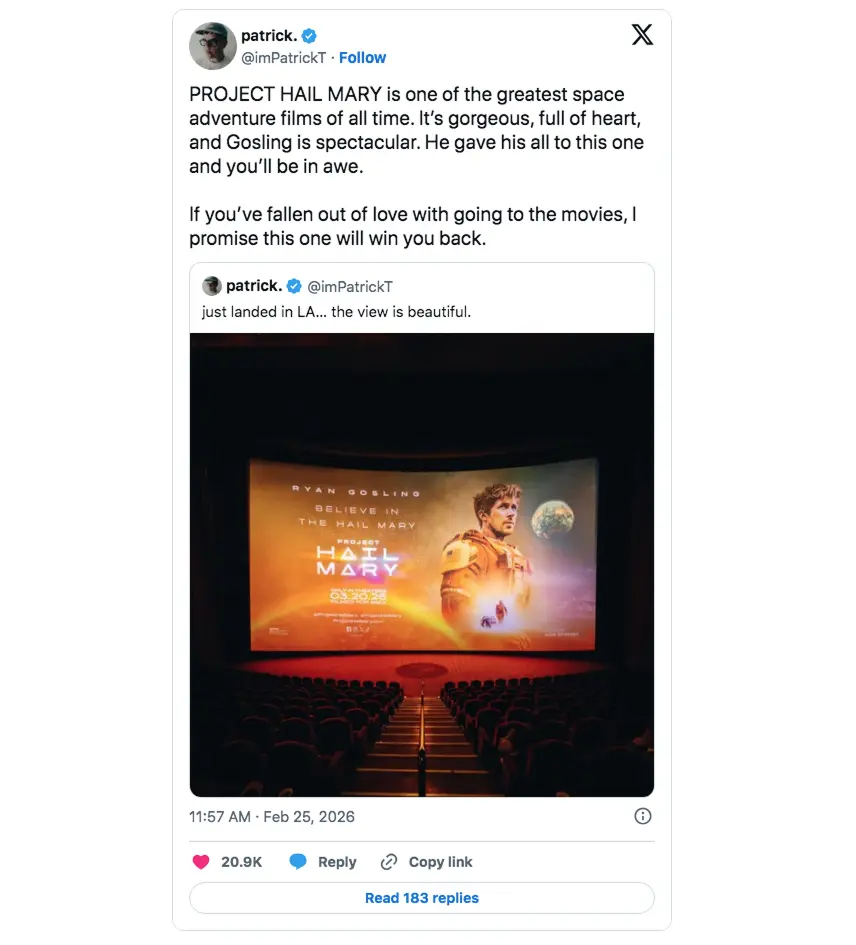Click the copy link chain icon

pyautogui.click(x=389, y=862)
